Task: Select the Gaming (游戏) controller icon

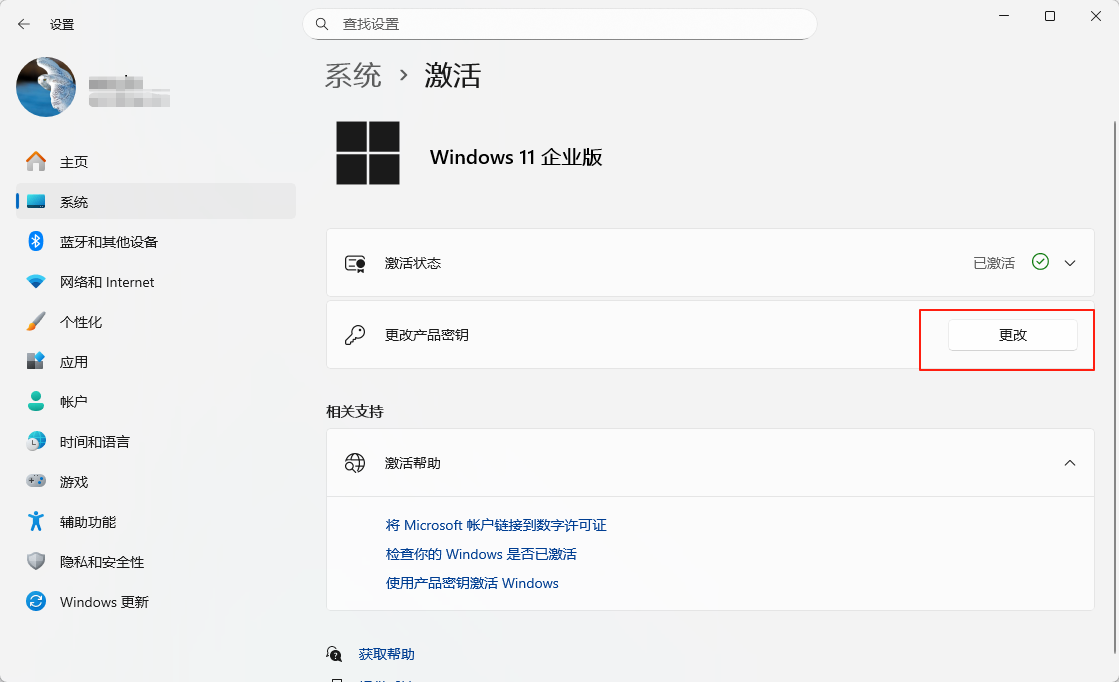Action: [x=36, y=482]
